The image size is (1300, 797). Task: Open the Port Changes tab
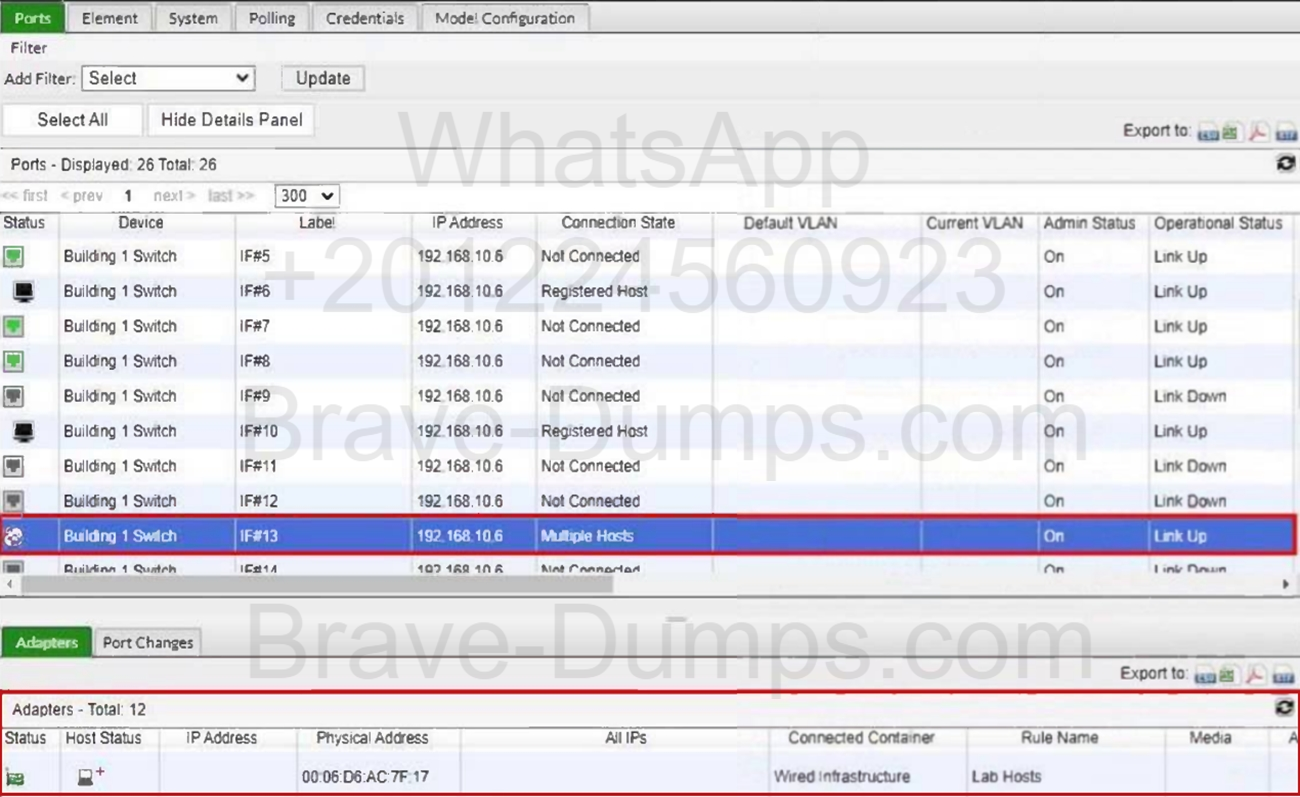pos(148,642)
